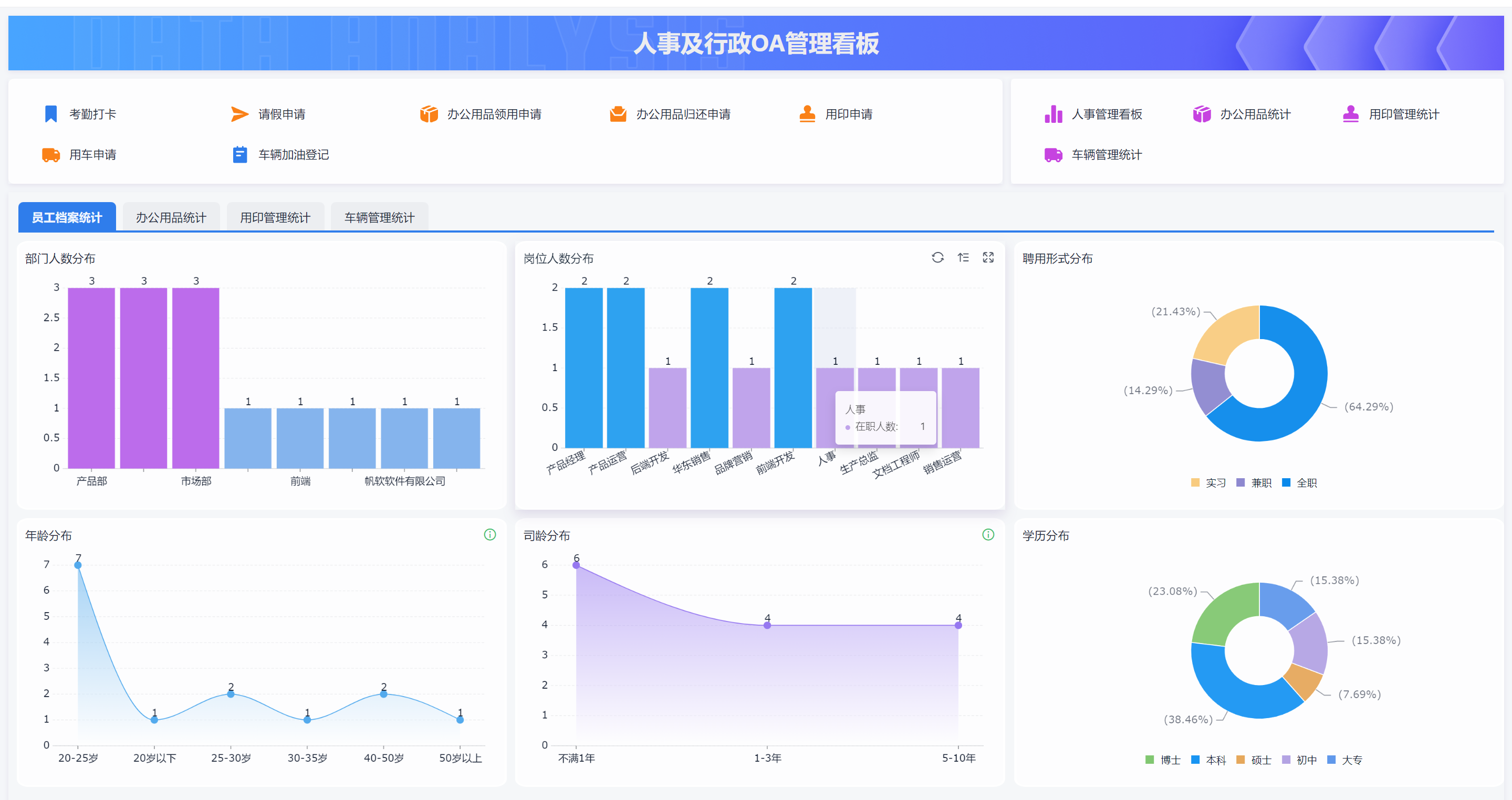Refresh the 岗位人数分布 chart
This screenshot has height=800, width=1512.
tap(937, 257)
